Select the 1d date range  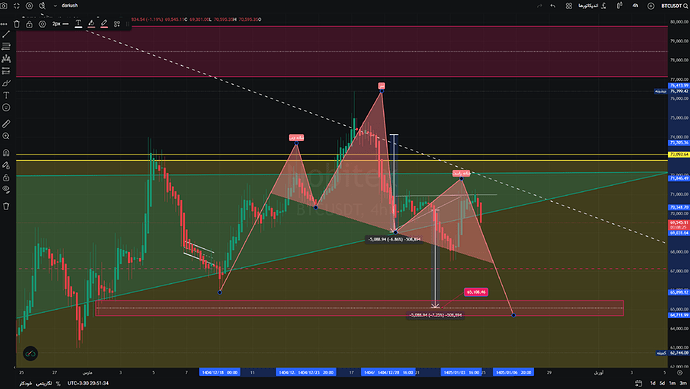coord(653,383)
